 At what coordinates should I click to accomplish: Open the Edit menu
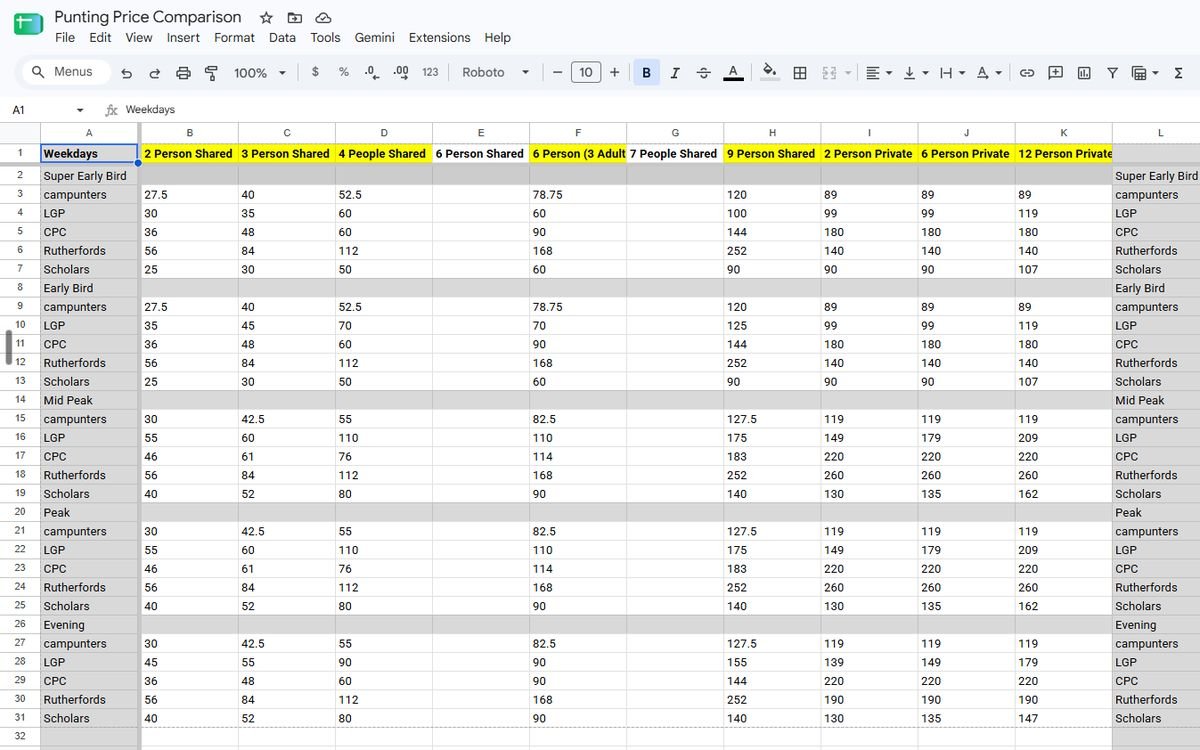100,38
